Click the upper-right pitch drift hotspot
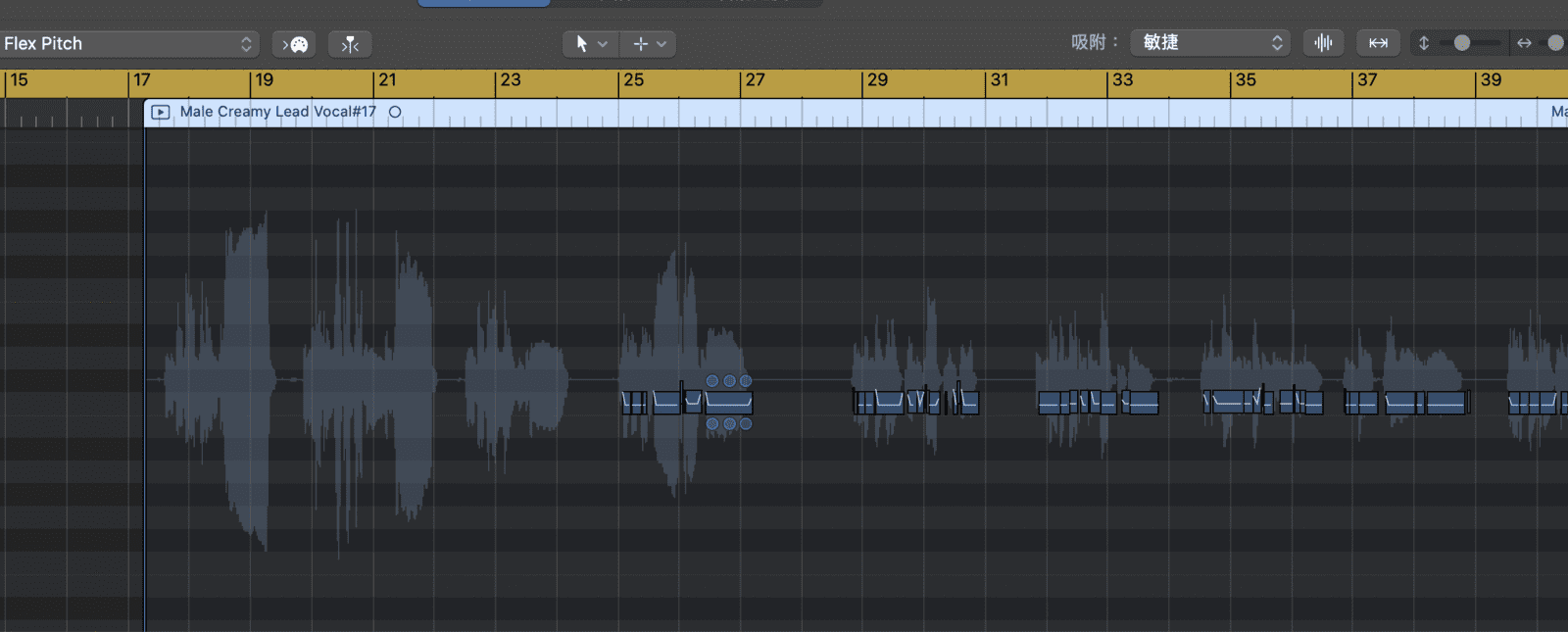The image size is (1568, 632). [746, 381]
